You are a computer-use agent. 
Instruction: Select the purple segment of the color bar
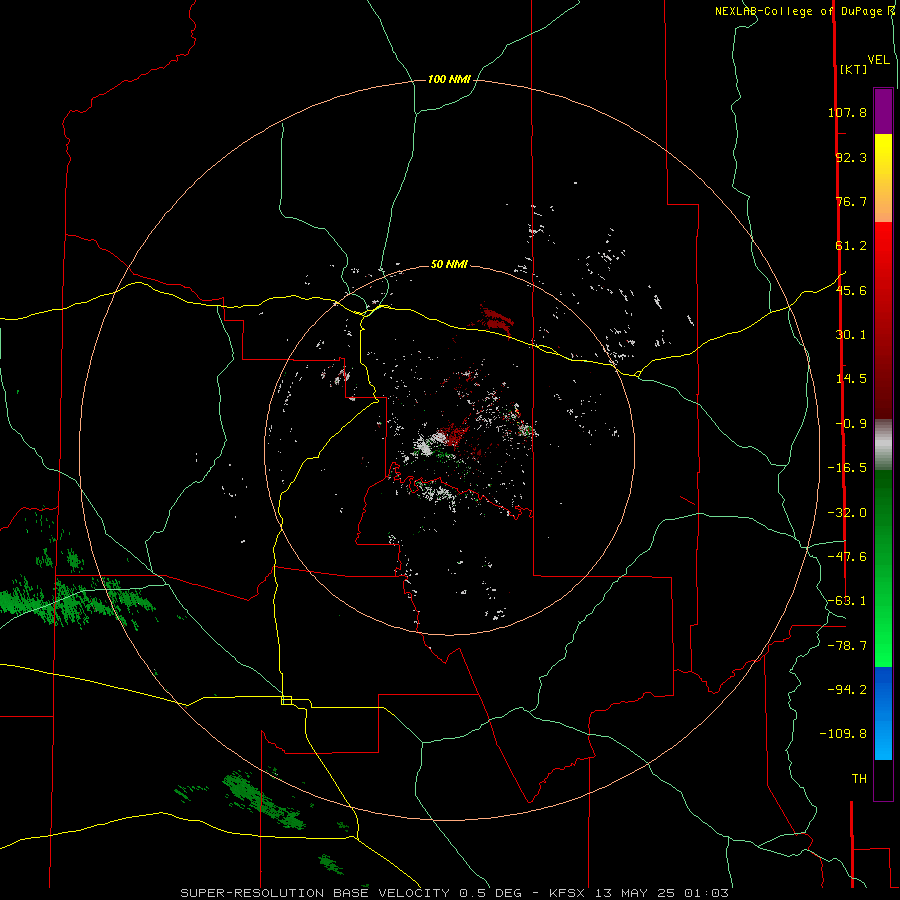[883, 112]
